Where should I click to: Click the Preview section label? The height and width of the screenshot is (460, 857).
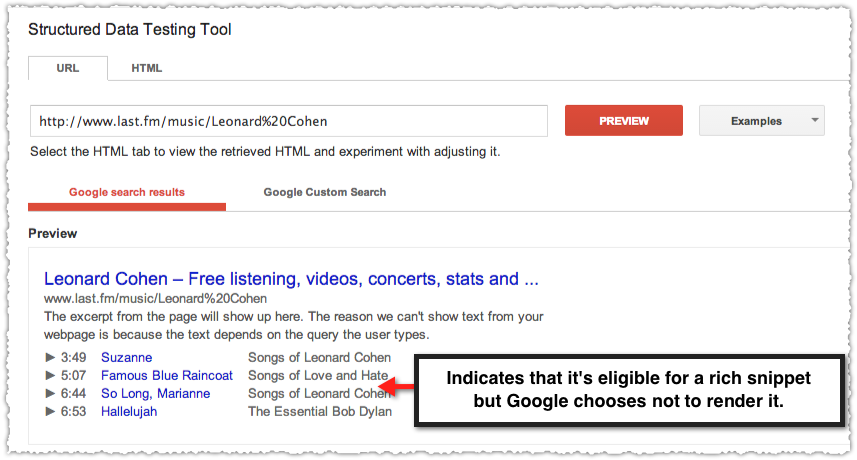tap(52, 233)
